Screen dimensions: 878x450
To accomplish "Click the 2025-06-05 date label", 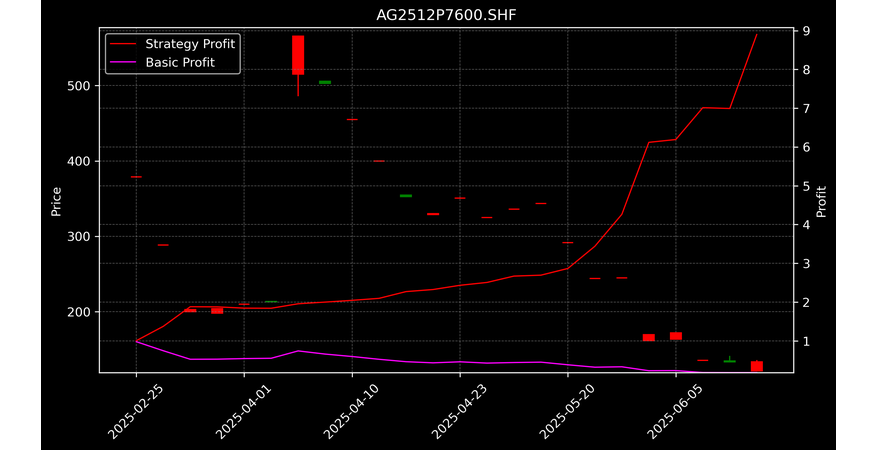I will [x=675, y=410].
